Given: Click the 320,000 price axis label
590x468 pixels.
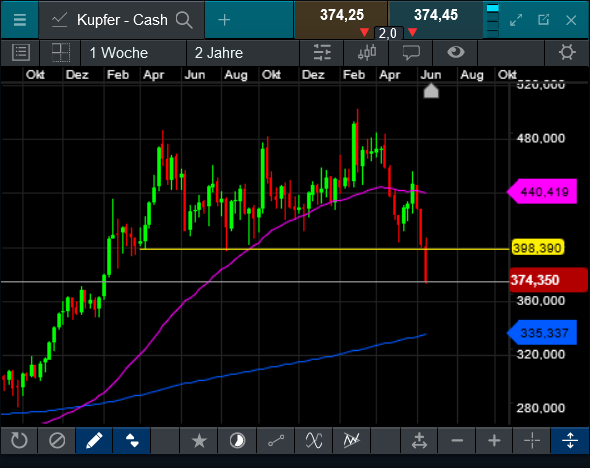Looking at the screenshot, I should pyautogui.click(x=541, y=354).
